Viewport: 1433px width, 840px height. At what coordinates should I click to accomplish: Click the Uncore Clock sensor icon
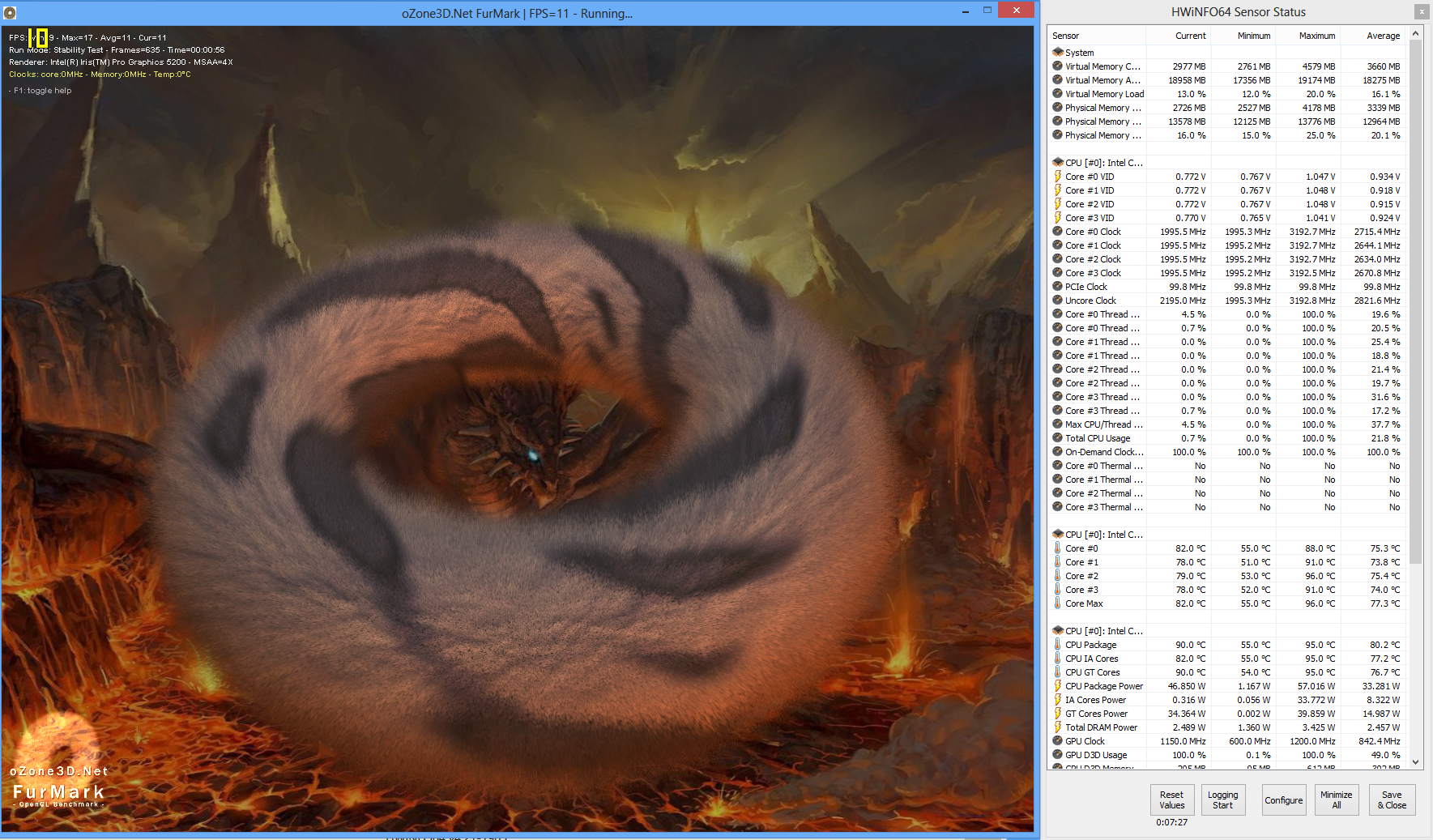tap(1057, 300)
